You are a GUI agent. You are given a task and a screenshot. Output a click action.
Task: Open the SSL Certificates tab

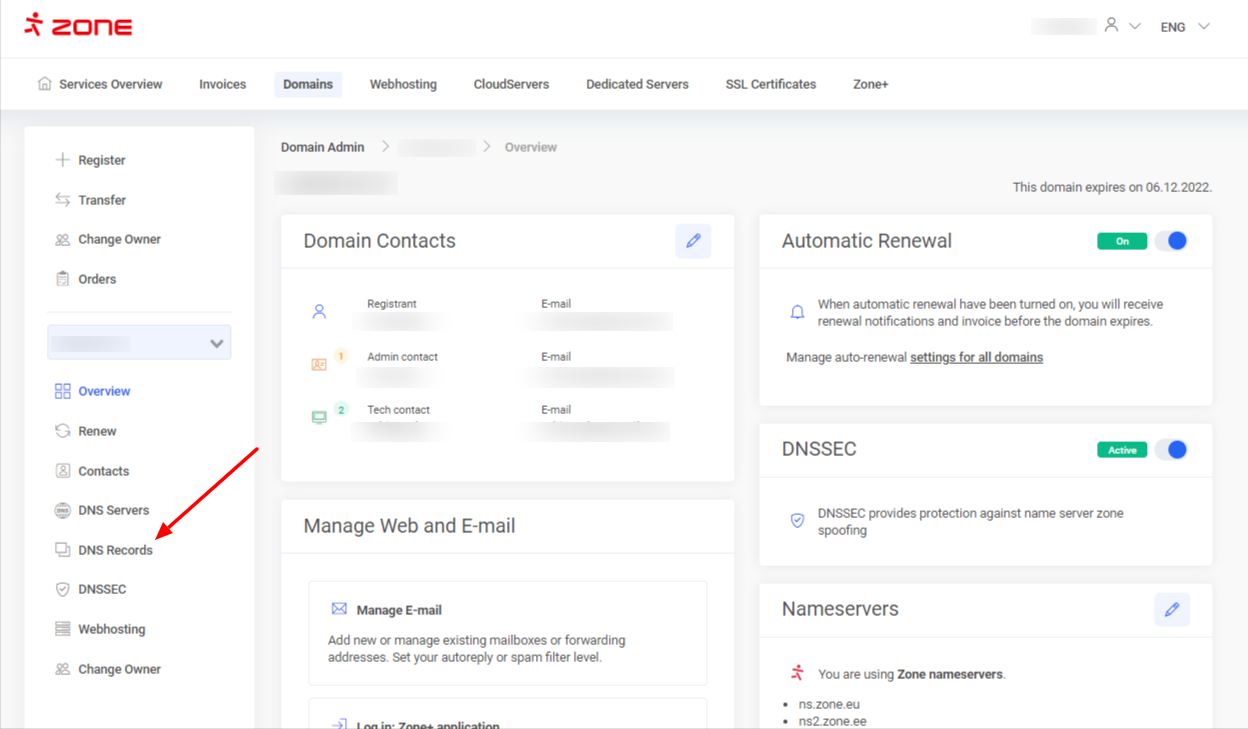click(x=770, y=84)
